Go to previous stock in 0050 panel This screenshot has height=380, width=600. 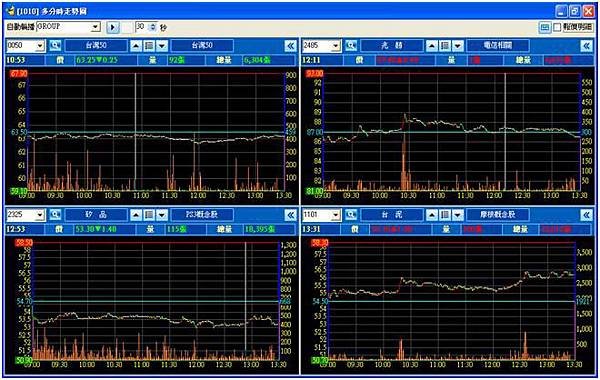pyautogui.click(x=136, y=46)
